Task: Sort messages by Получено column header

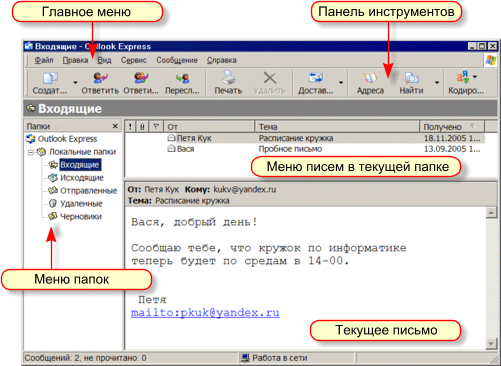Action: click(452, 127)
